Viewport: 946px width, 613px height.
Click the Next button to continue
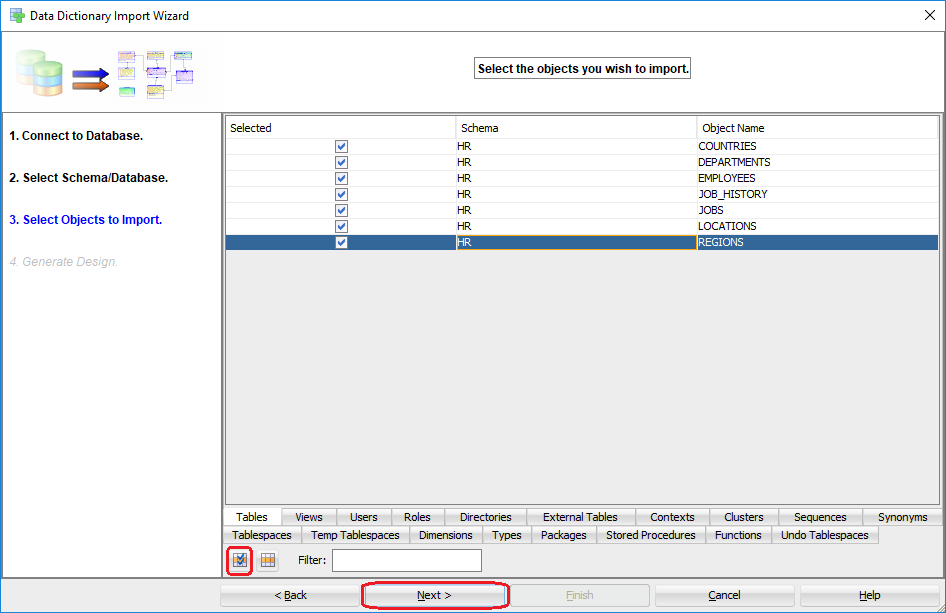click(x=434, y=595)
